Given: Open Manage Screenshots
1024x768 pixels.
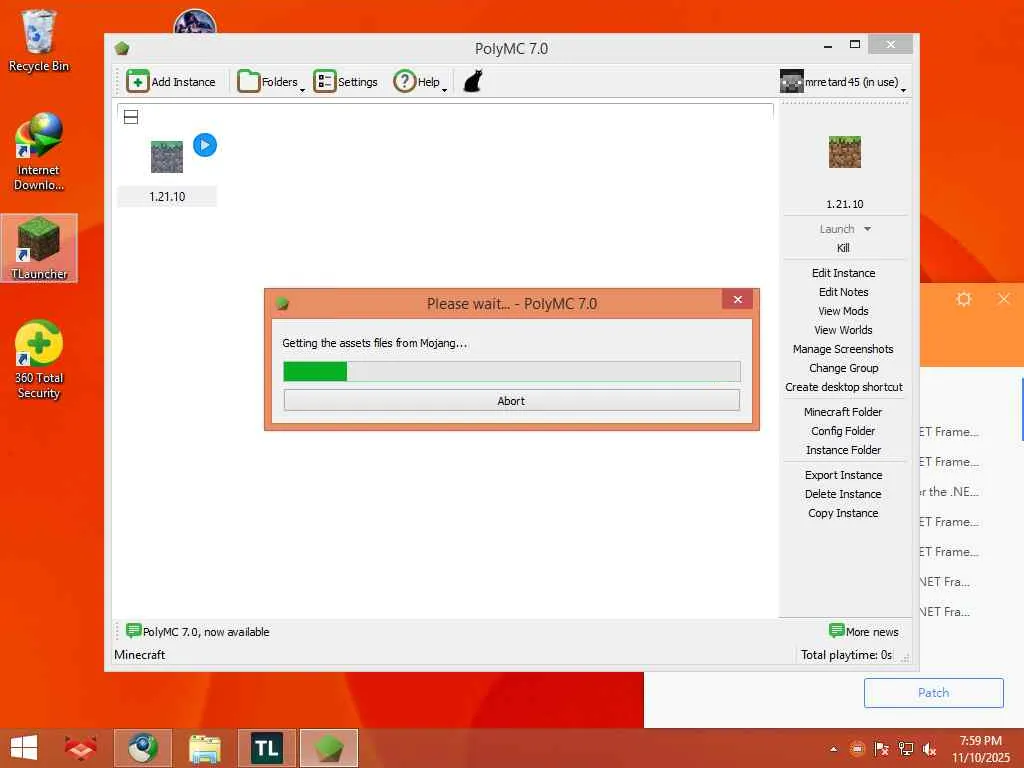Looking at the screenshot, I should [843, 349].
